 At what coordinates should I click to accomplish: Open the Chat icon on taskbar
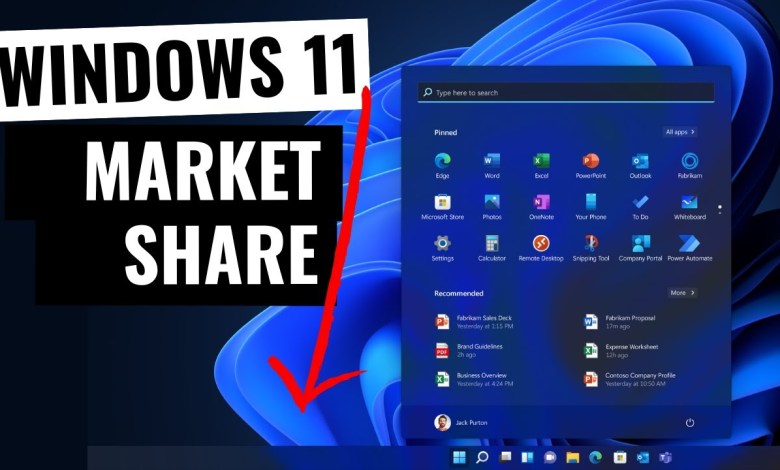tap(550, 457)
